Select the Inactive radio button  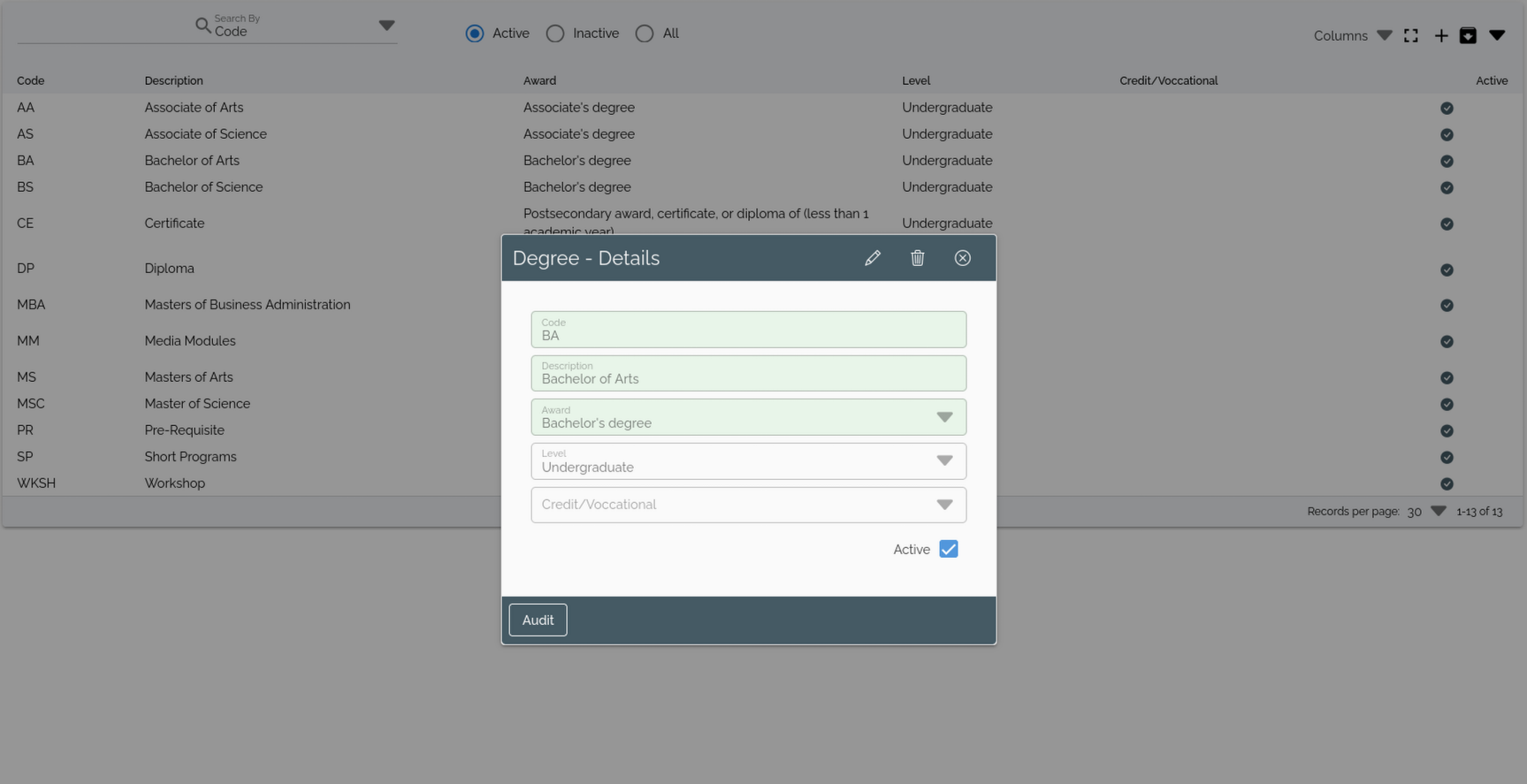(x=555, y=34)
